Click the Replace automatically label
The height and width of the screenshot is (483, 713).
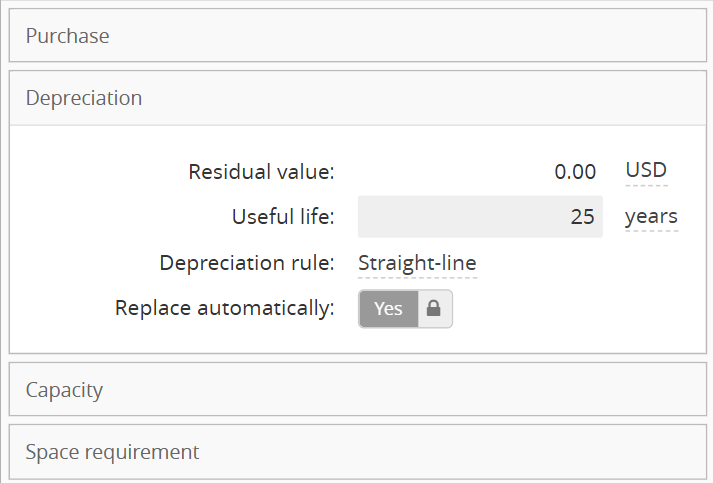[x=225, y=309]
